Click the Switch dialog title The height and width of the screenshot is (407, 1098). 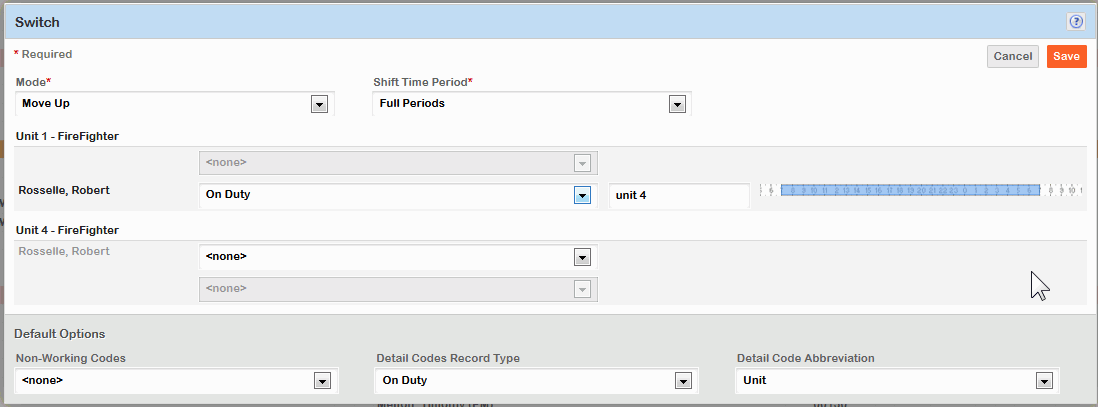(39, 21)
